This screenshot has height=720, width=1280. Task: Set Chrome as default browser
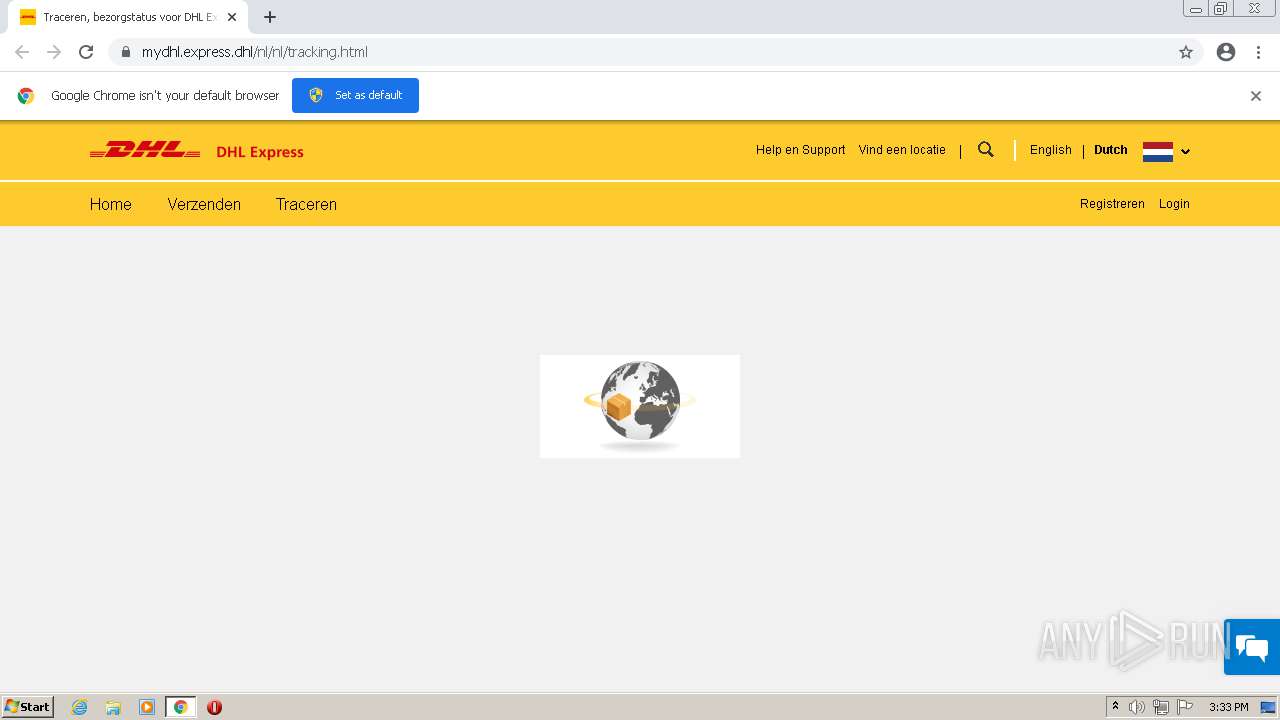click(355, 95)
